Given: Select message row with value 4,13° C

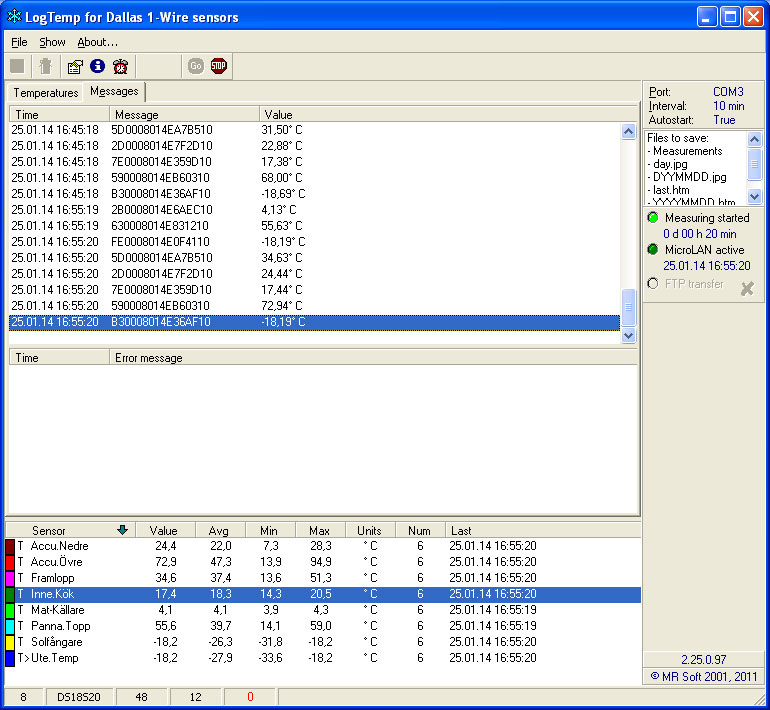Looking at the screenshot, I should point(314,210).
